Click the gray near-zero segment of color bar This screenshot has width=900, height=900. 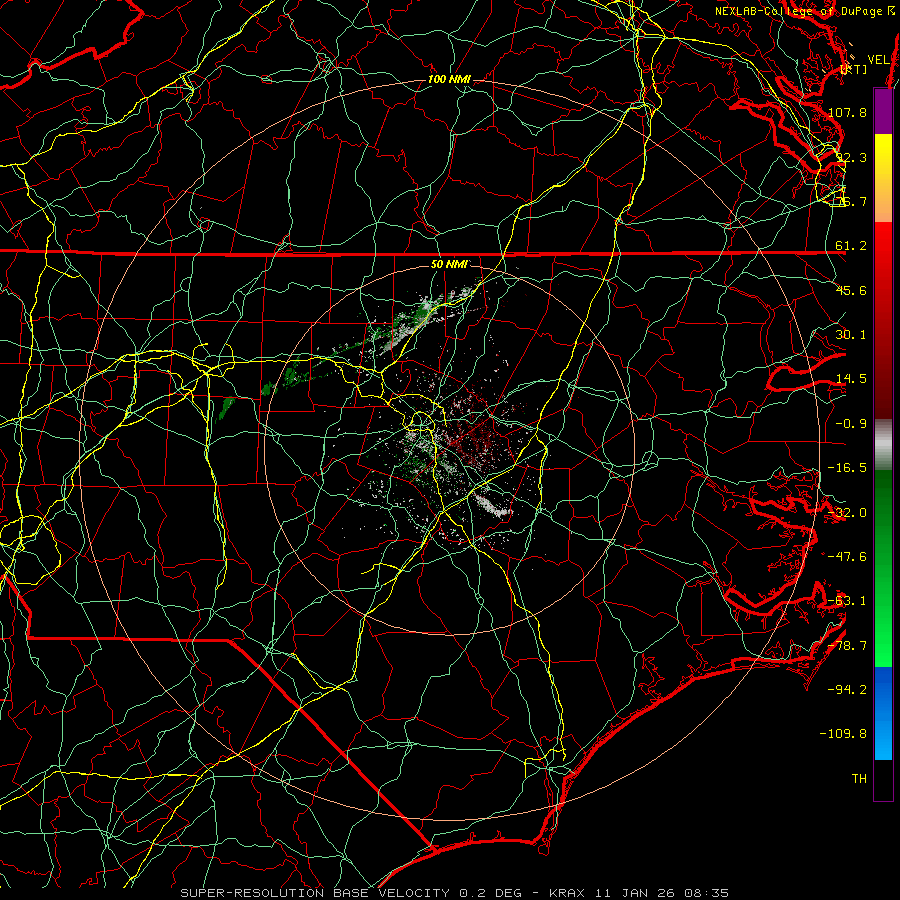(883, 445)
